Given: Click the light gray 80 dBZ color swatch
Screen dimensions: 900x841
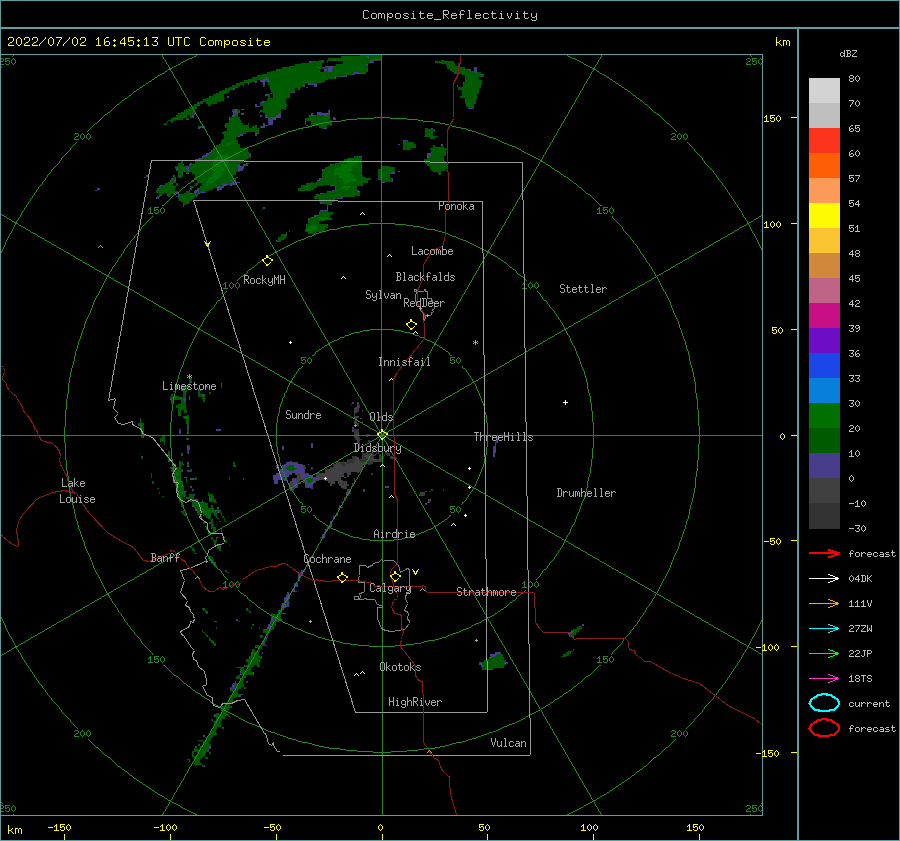Looking at the screenshot, I should [824, 91].
